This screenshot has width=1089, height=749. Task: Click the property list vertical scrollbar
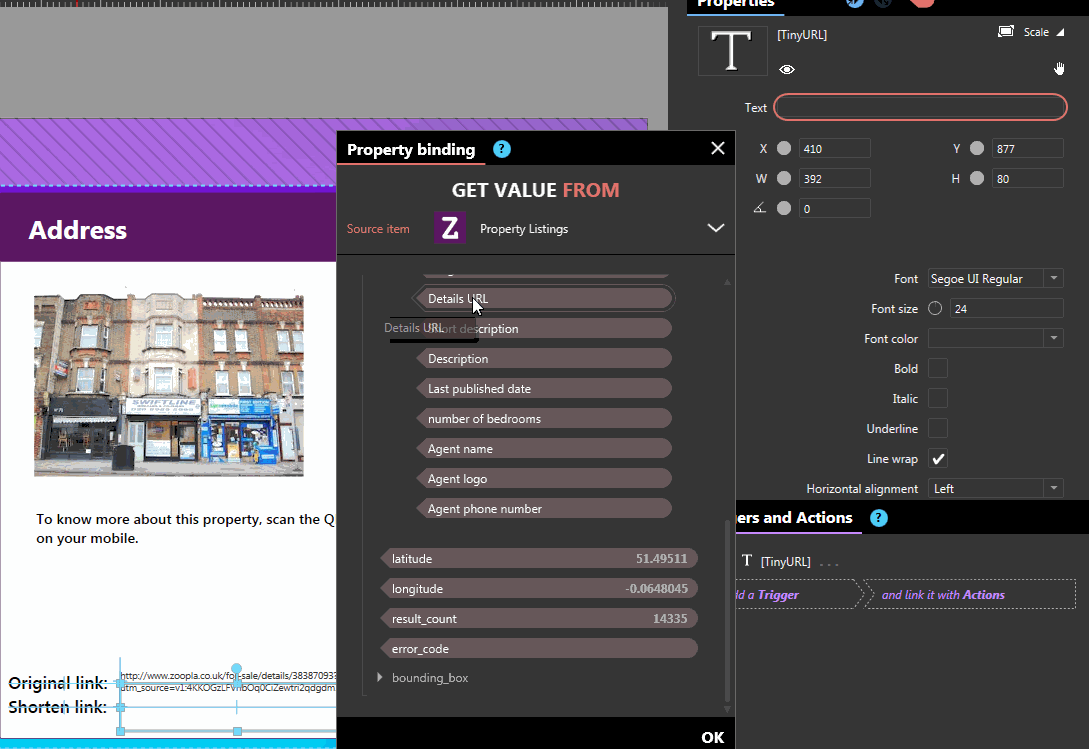pyautogui.click(x=727, y=611)
